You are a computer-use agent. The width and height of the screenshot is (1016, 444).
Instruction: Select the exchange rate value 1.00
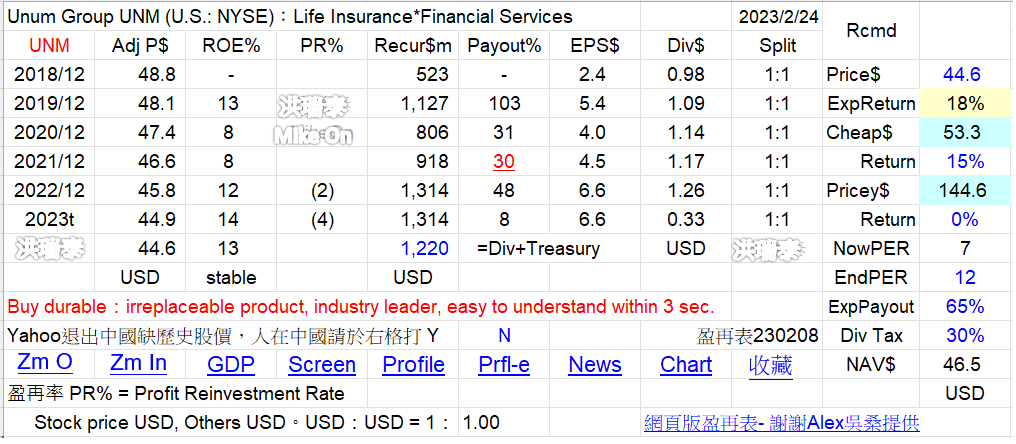tap(481, 423)
